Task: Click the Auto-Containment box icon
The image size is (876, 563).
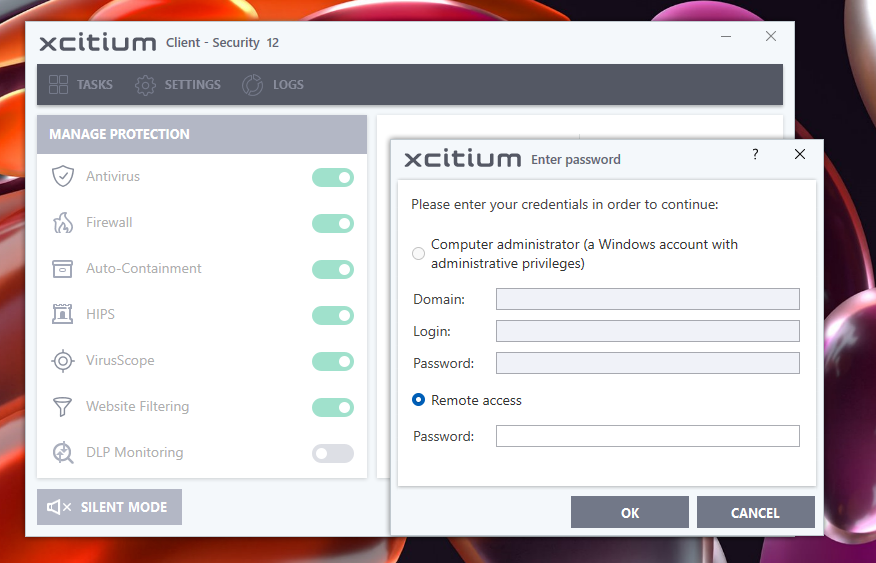Action: point(63,269)
